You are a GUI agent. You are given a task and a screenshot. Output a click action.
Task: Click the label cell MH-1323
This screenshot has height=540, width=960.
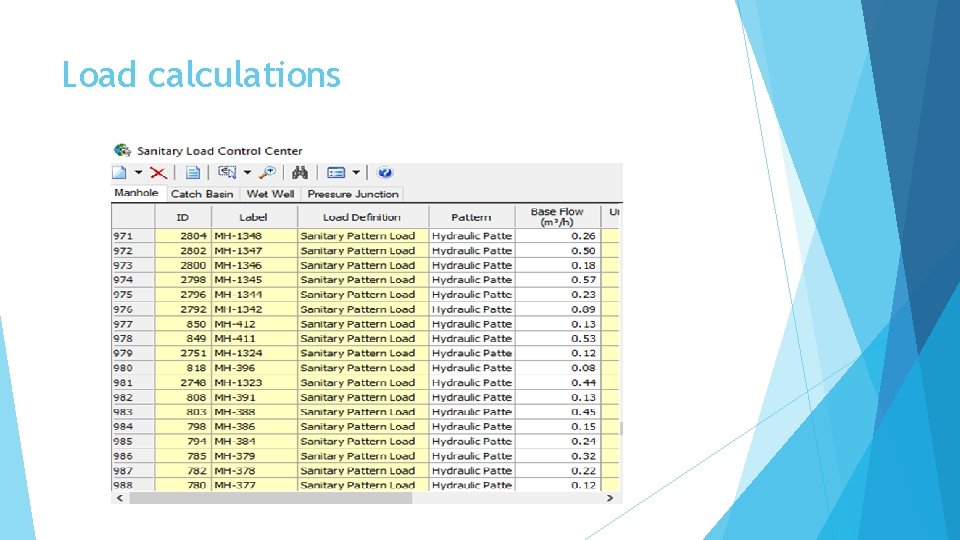pos(254,383)
